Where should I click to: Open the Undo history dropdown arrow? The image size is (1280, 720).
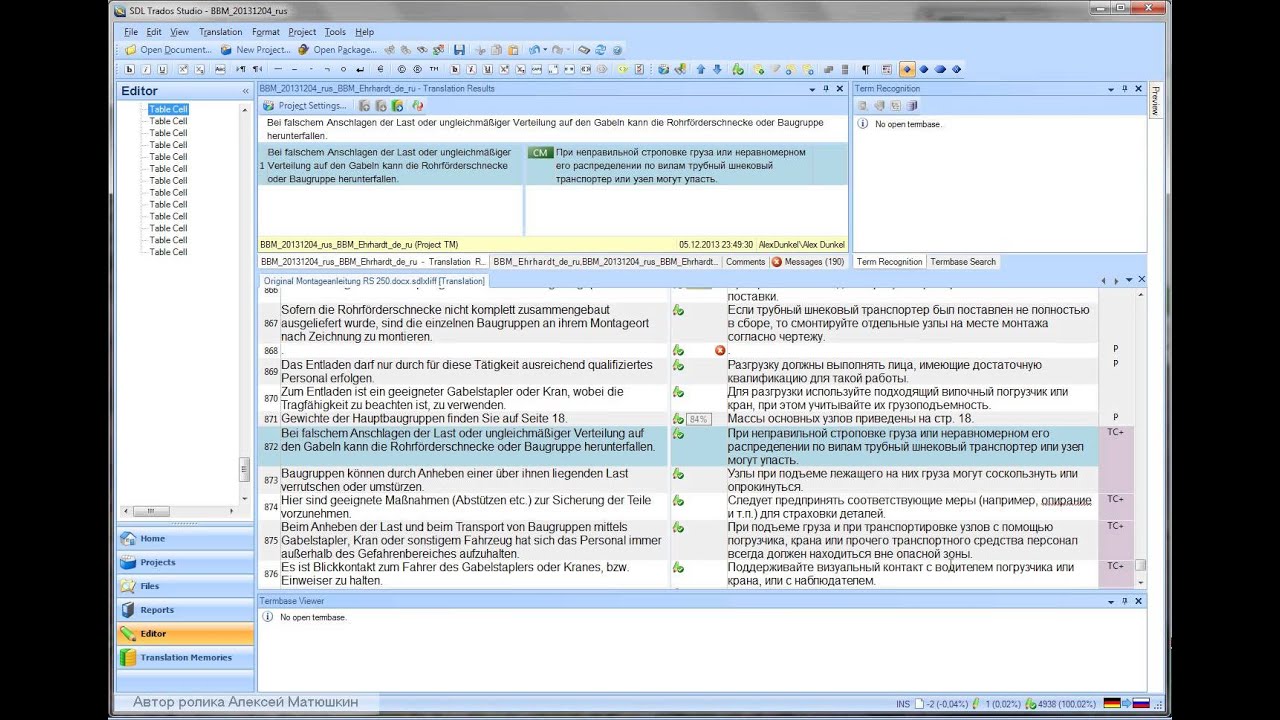pyautogui.click(x=545, y=50)
